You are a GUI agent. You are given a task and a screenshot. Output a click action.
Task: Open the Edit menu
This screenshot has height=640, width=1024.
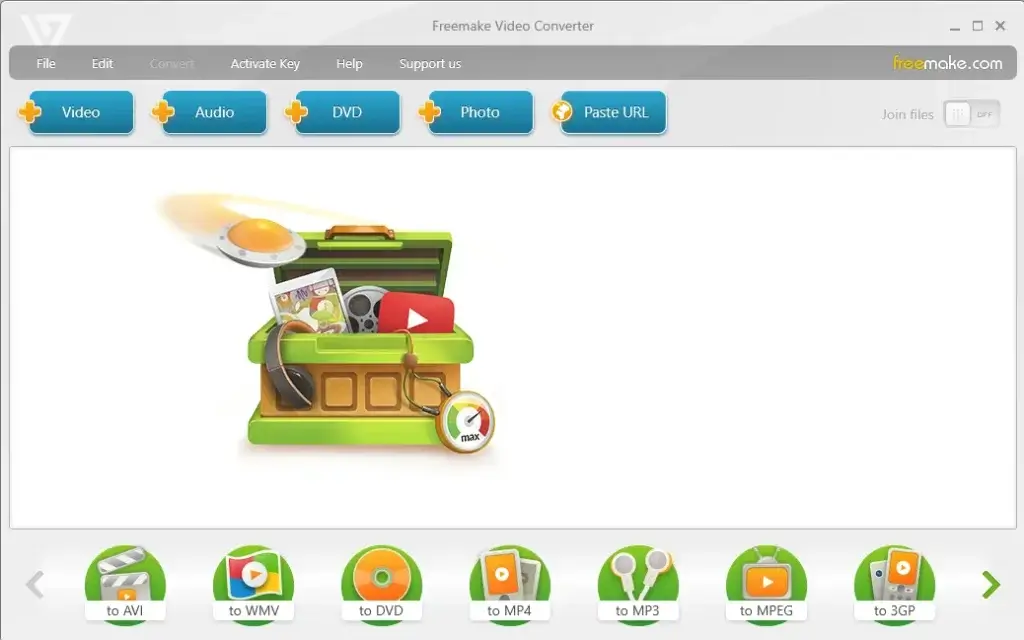pos(101,63)
